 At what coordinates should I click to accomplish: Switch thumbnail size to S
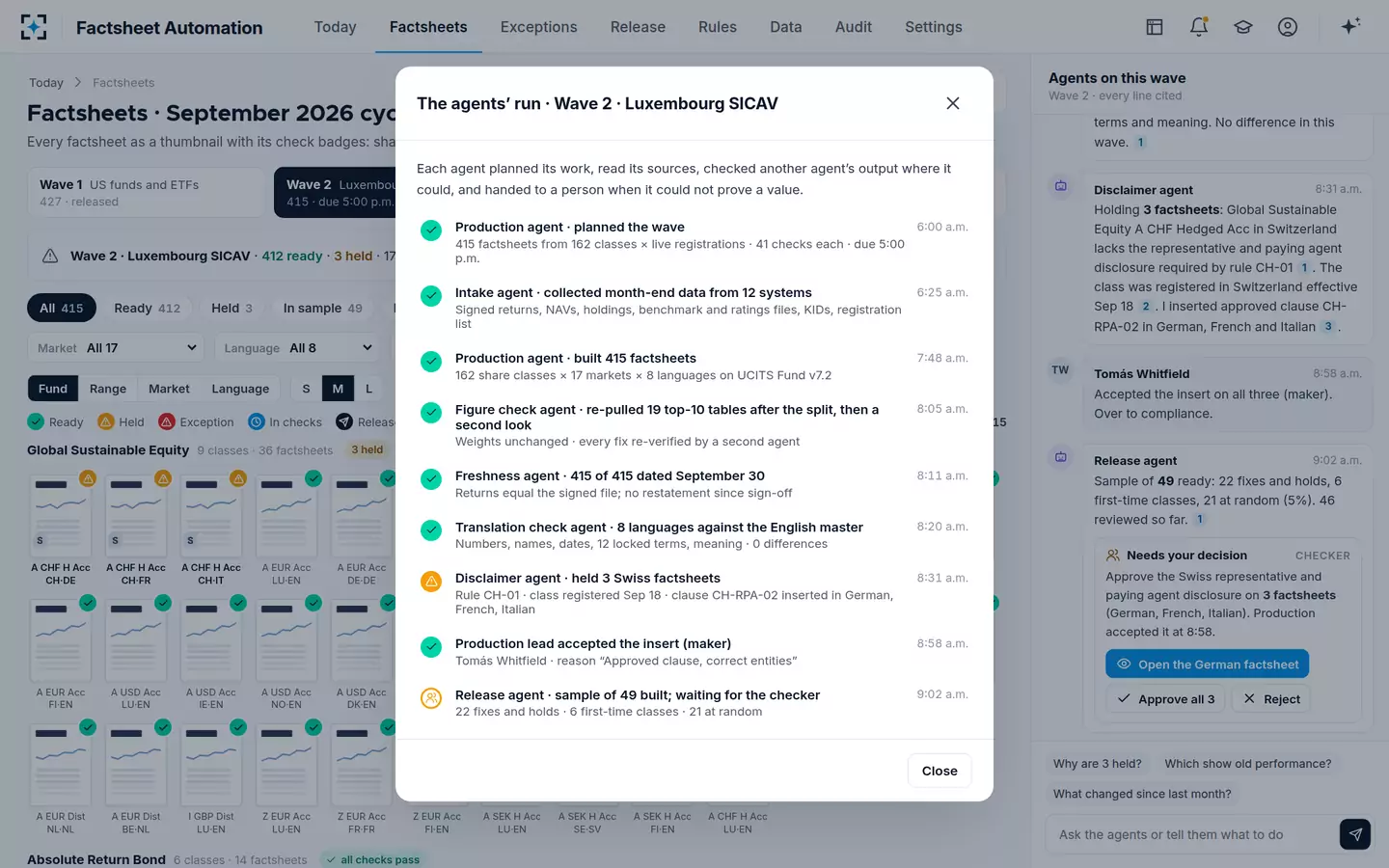307,389
